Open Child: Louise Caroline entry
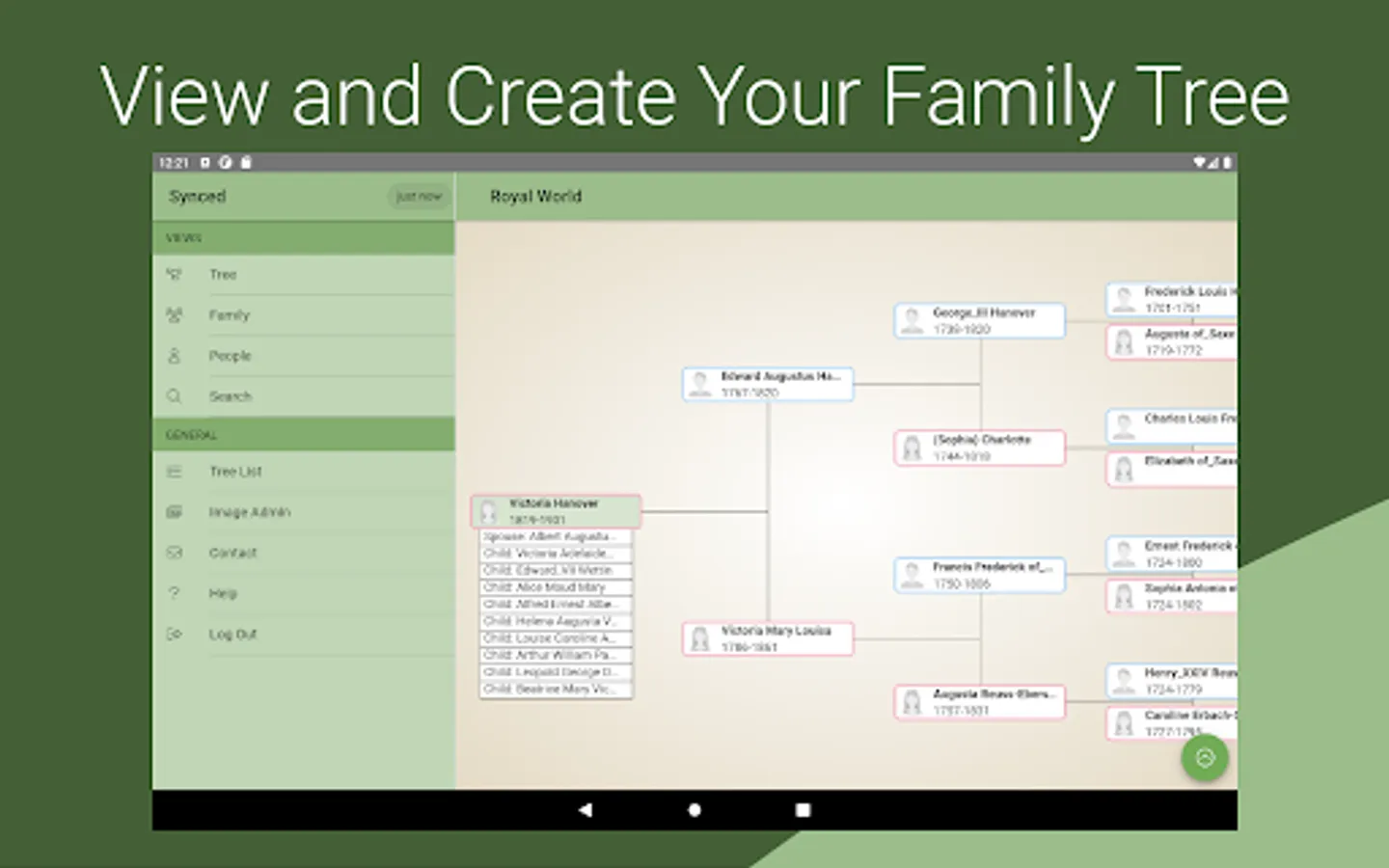This screenshot has width=1389, height=868. (557, 638)
